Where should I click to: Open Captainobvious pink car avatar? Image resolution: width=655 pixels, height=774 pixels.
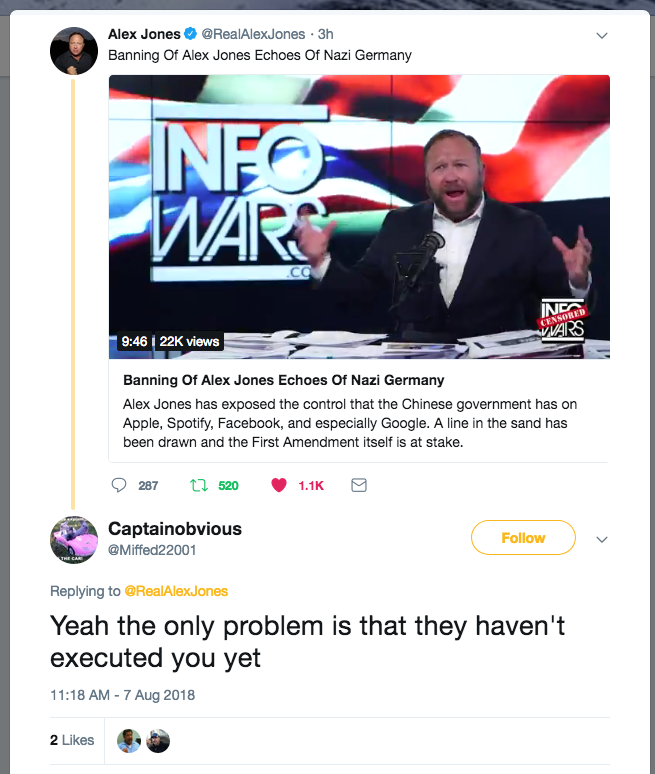point(74,540)
